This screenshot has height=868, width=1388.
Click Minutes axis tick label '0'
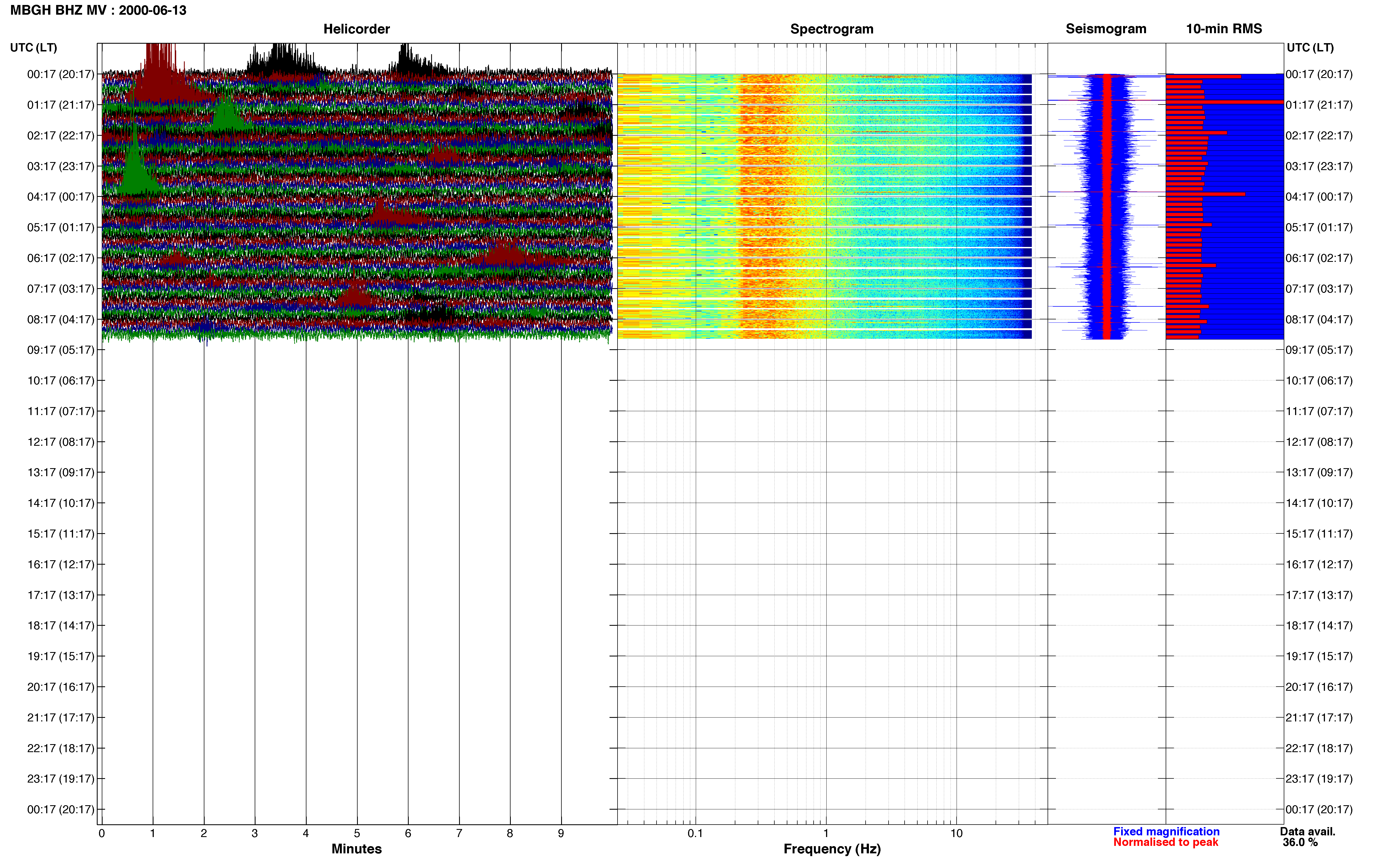point(101,833)
